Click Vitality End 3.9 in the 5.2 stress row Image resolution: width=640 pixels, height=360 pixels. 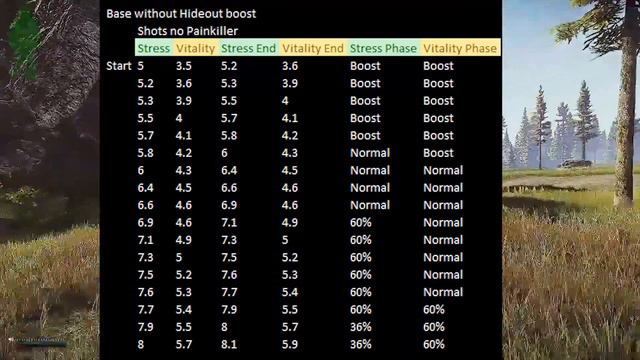pyautogui.click(x=290, y=83)
